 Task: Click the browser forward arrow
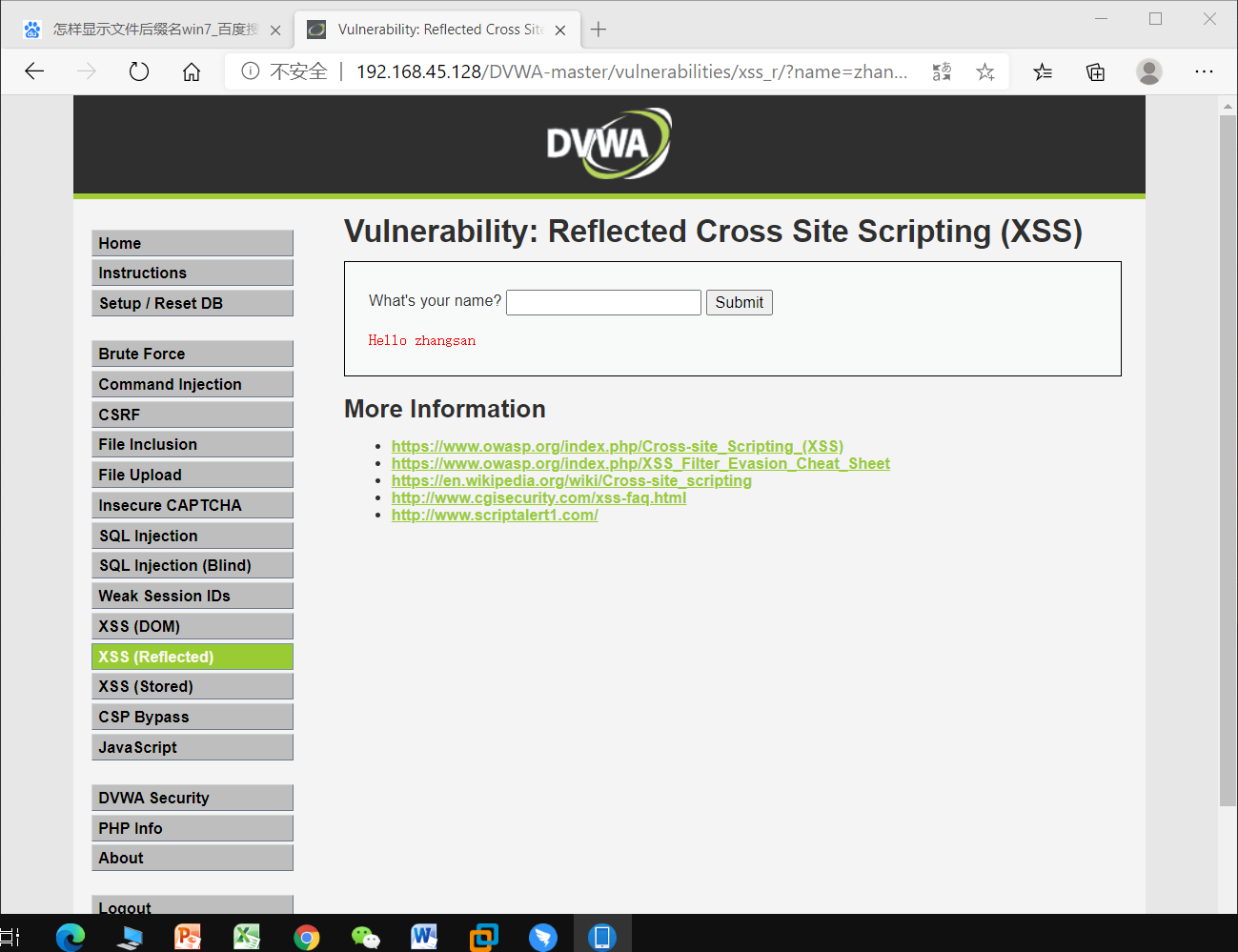click(x=87, y=71)
